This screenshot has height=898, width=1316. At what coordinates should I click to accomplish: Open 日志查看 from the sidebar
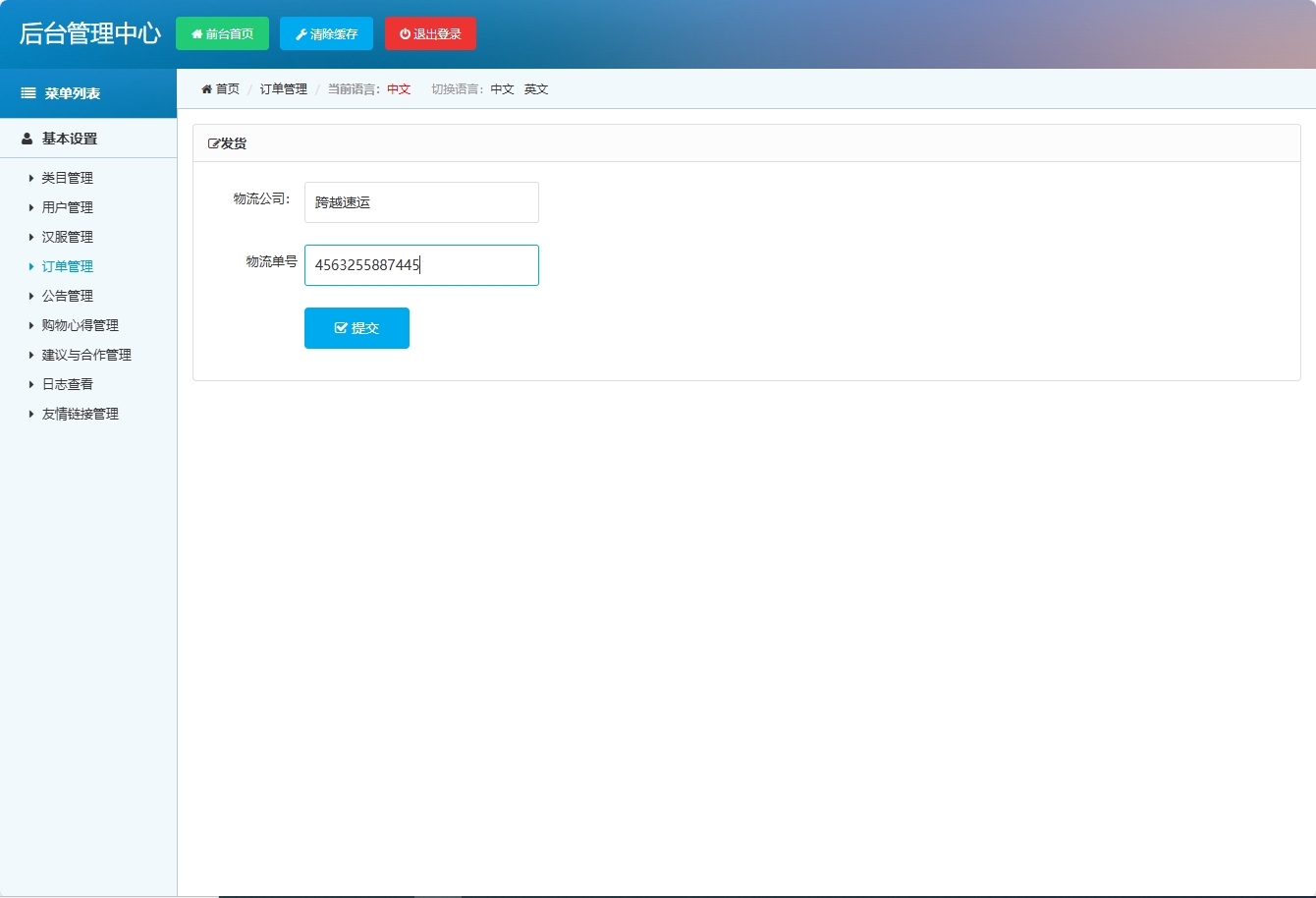click(x=68, y=384)
